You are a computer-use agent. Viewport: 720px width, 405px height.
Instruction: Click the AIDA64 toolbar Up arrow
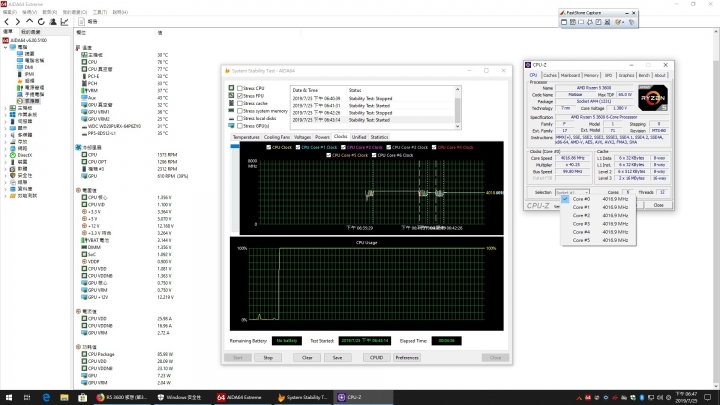click(29, 22)
